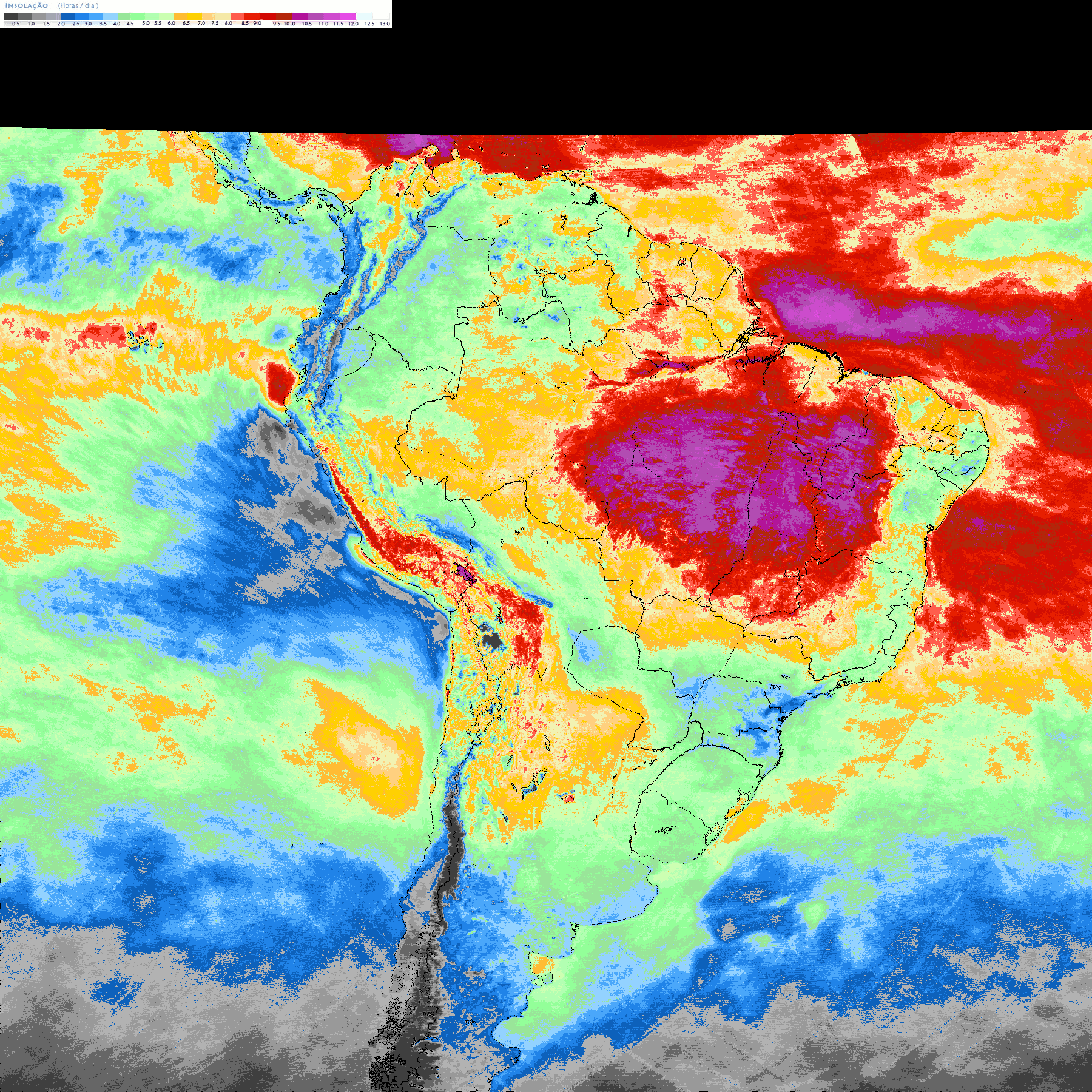
Task: Pick the white swatch ending the legend
Action: point(381,16)
